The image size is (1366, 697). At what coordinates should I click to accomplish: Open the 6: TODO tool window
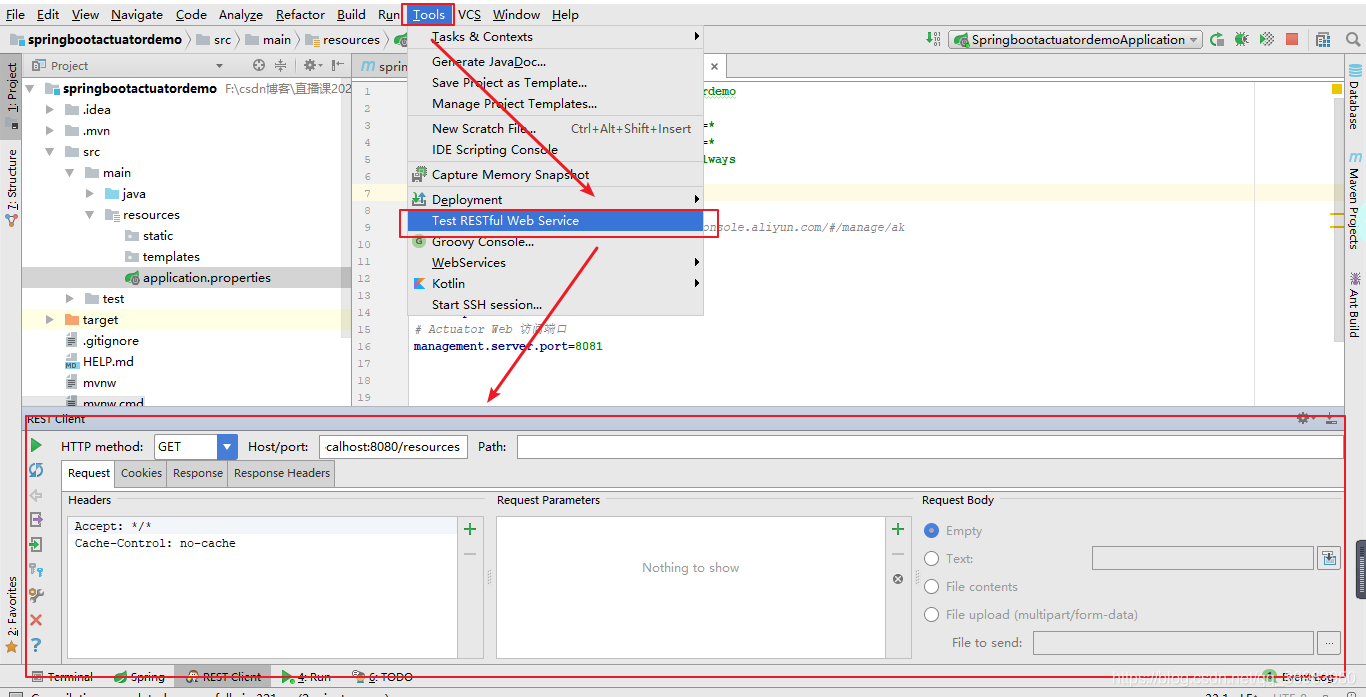coord(382,677)
